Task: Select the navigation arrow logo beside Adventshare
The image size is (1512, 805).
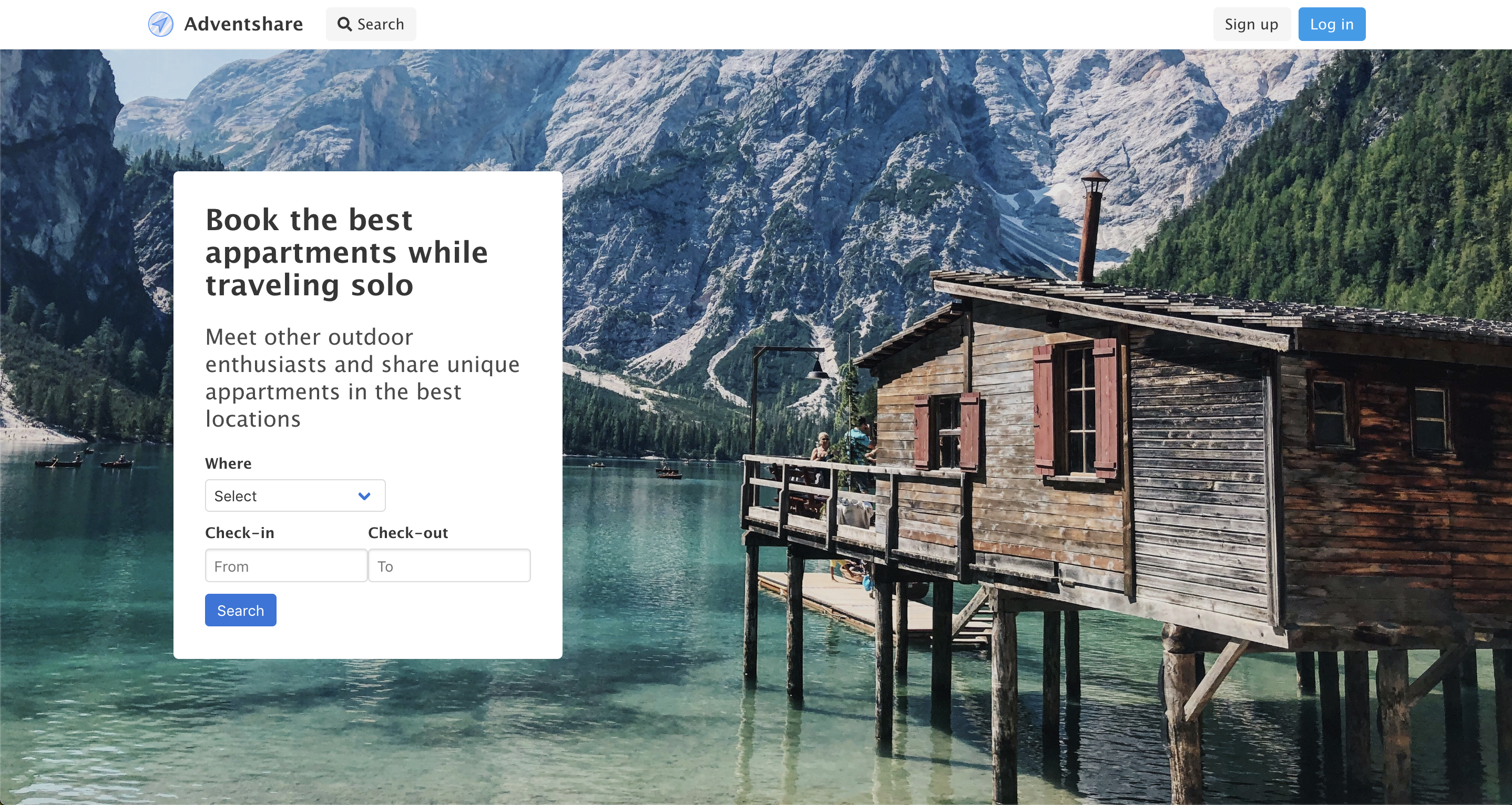Action: pyautogui.click(x=160, y=24)
